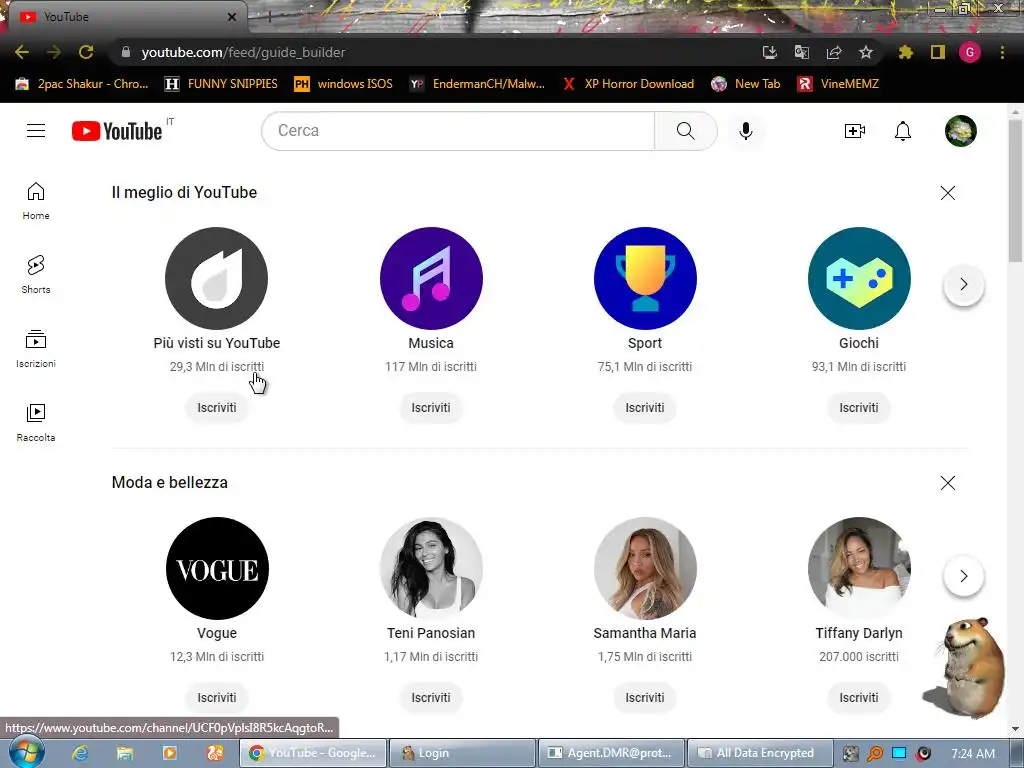Click the 7:24 AM system clock

973,754
